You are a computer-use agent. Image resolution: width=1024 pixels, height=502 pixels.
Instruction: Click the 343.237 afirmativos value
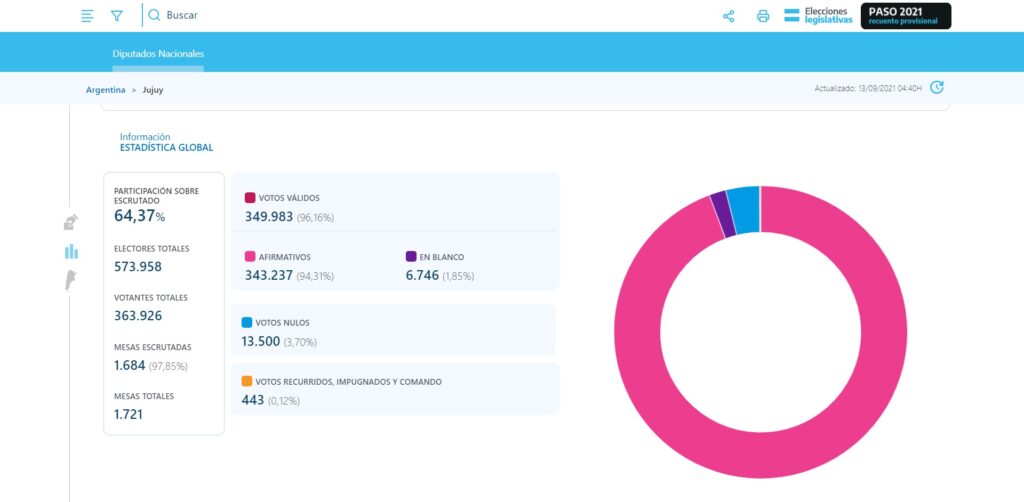[x=269, y=275]
